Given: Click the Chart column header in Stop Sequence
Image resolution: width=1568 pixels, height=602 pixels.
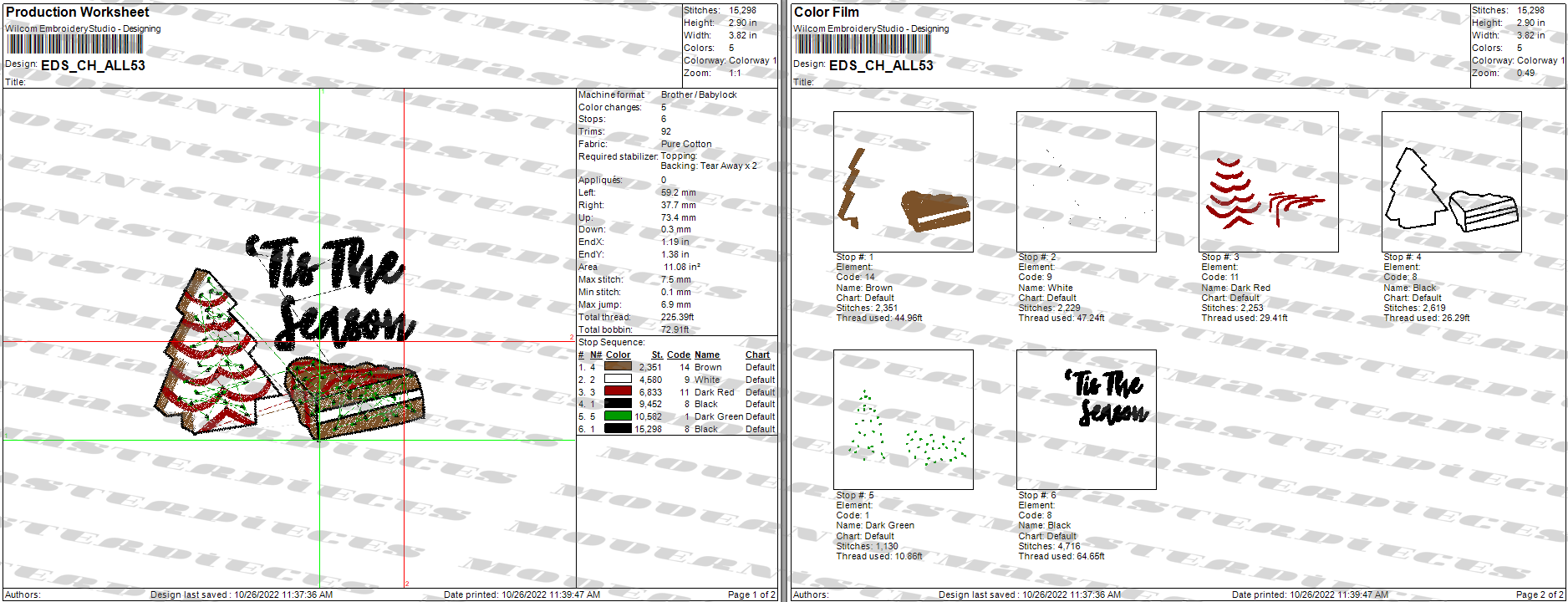Looking at the screenshot, I should 757,355.
